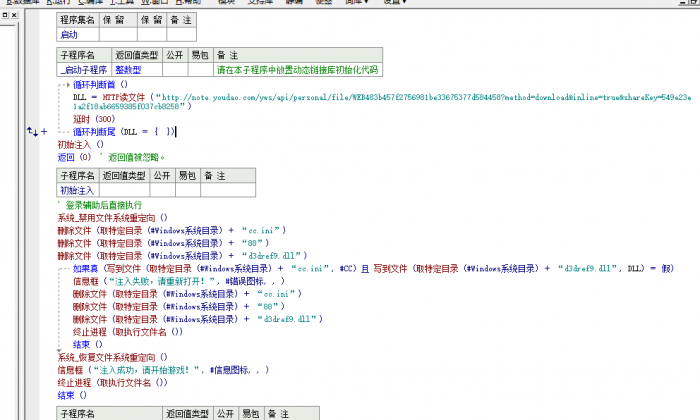This screenshot has height=420, width=700.
Task: Collapse the 循环判断首 loop arrow
Action: point(67,84)
